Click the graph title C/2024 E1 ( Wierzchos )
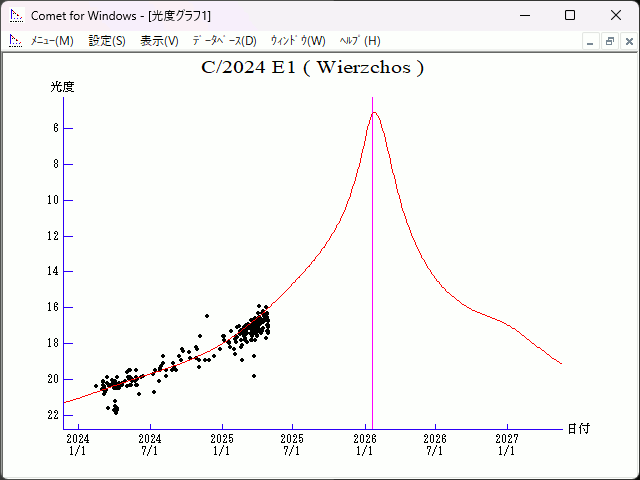Image resolution: width=640 pixels, height=480 pixels. [313, 68]
